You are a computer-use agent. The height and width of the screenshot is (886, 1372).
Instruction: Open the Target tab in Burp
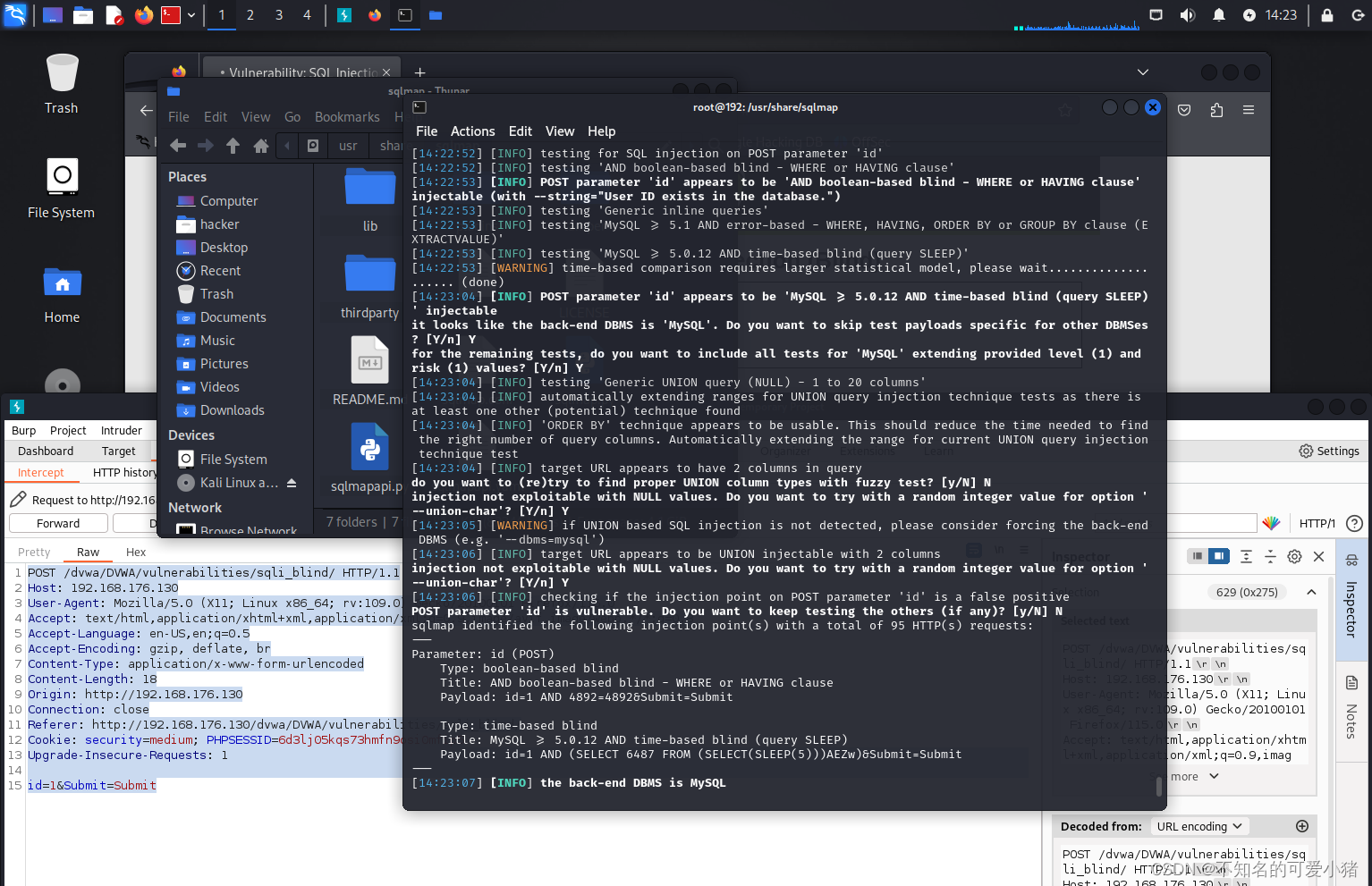(118, 451)
